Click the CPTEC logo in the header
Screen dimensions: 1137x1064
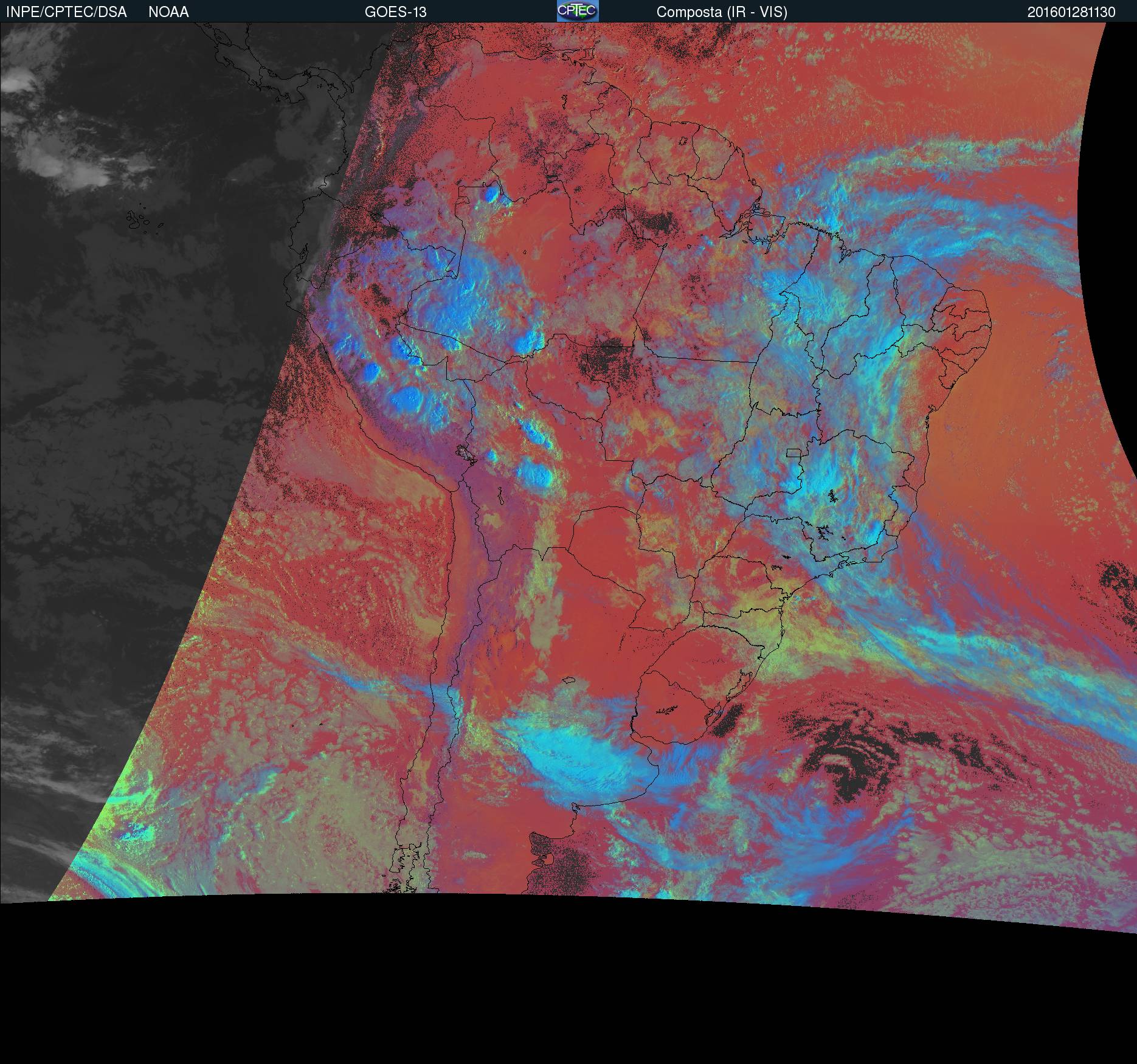pyautogui.click(x=578, y=11)
